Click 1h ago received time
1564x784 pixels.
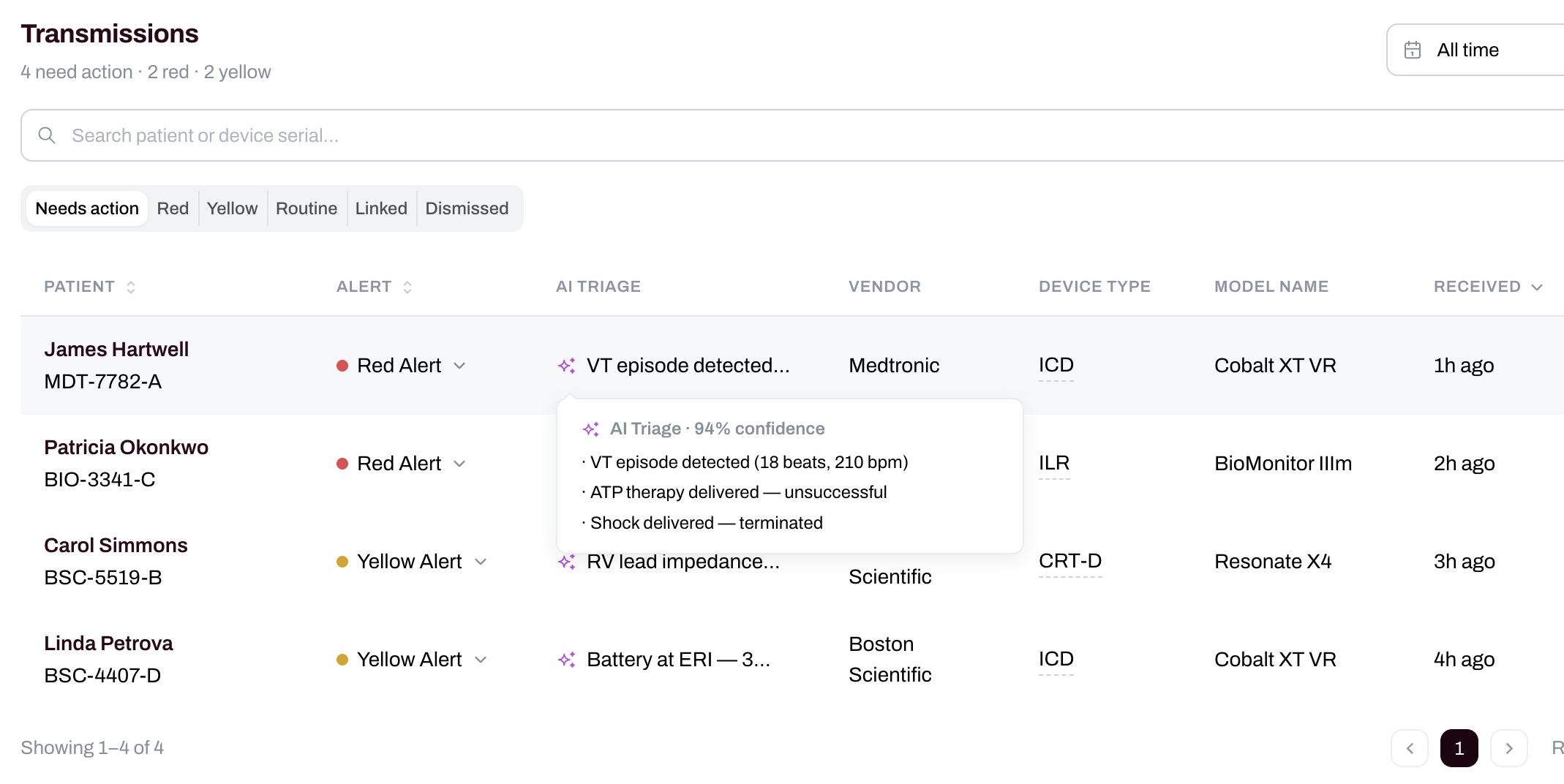point(1464,366)
